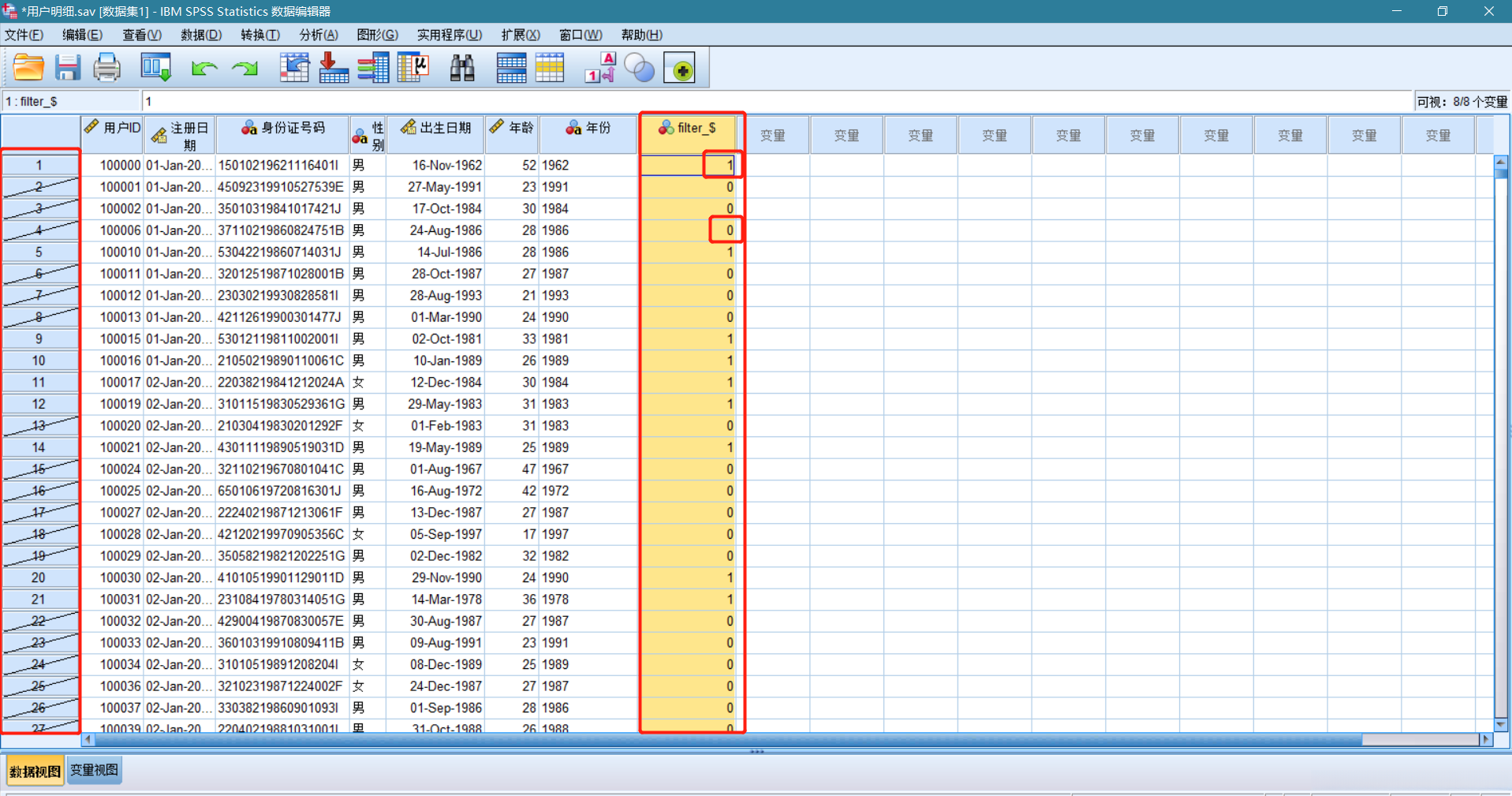
Task: Select the 年份 column header
Action: [588, 135]
